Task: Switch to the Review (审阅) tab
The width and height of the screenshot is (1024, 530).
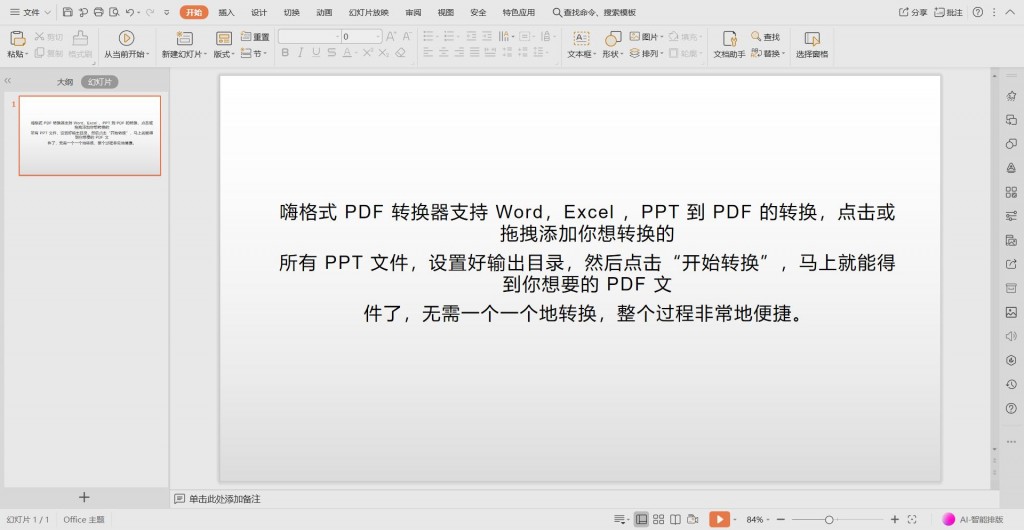Action: pyautogui.click(x=413, y=12)
